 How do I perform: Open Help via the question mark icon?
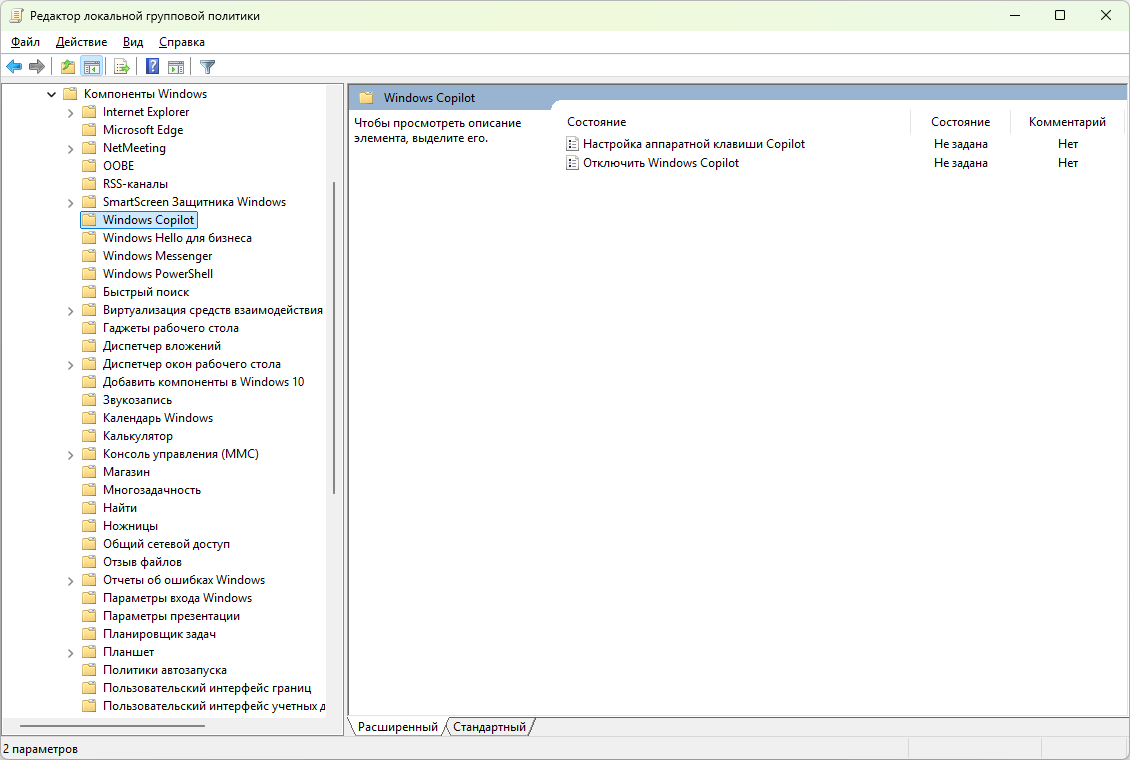tap(153, 67)
